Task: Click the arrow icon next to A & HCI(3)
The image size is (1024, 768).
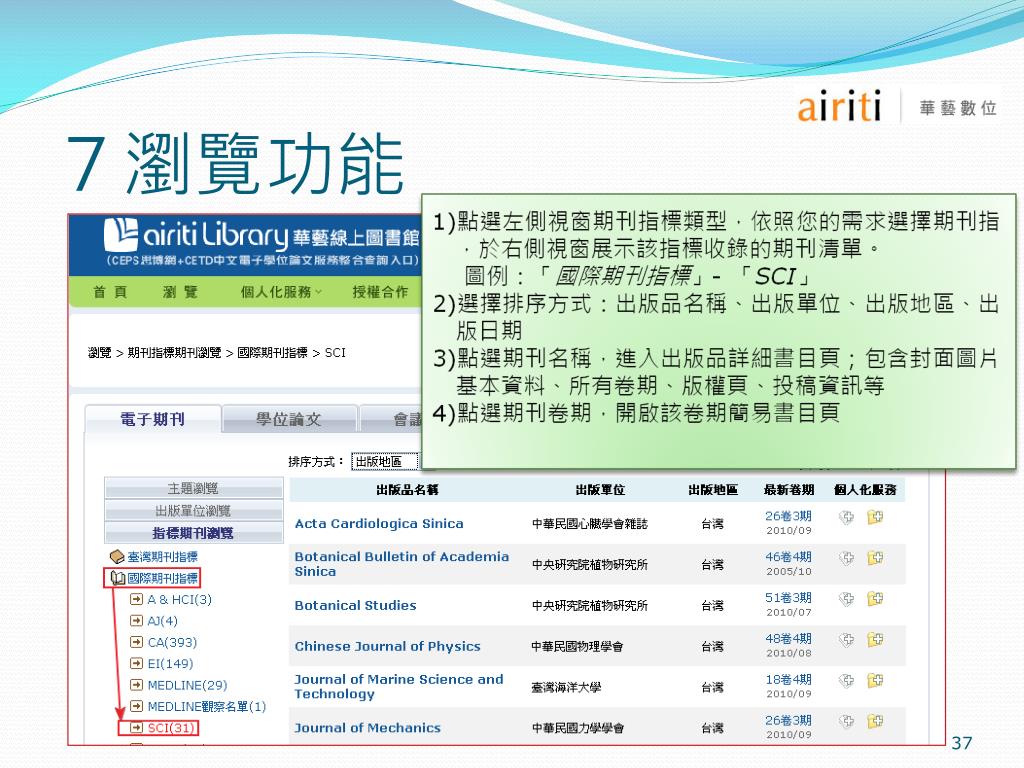Action: point(136,600)
